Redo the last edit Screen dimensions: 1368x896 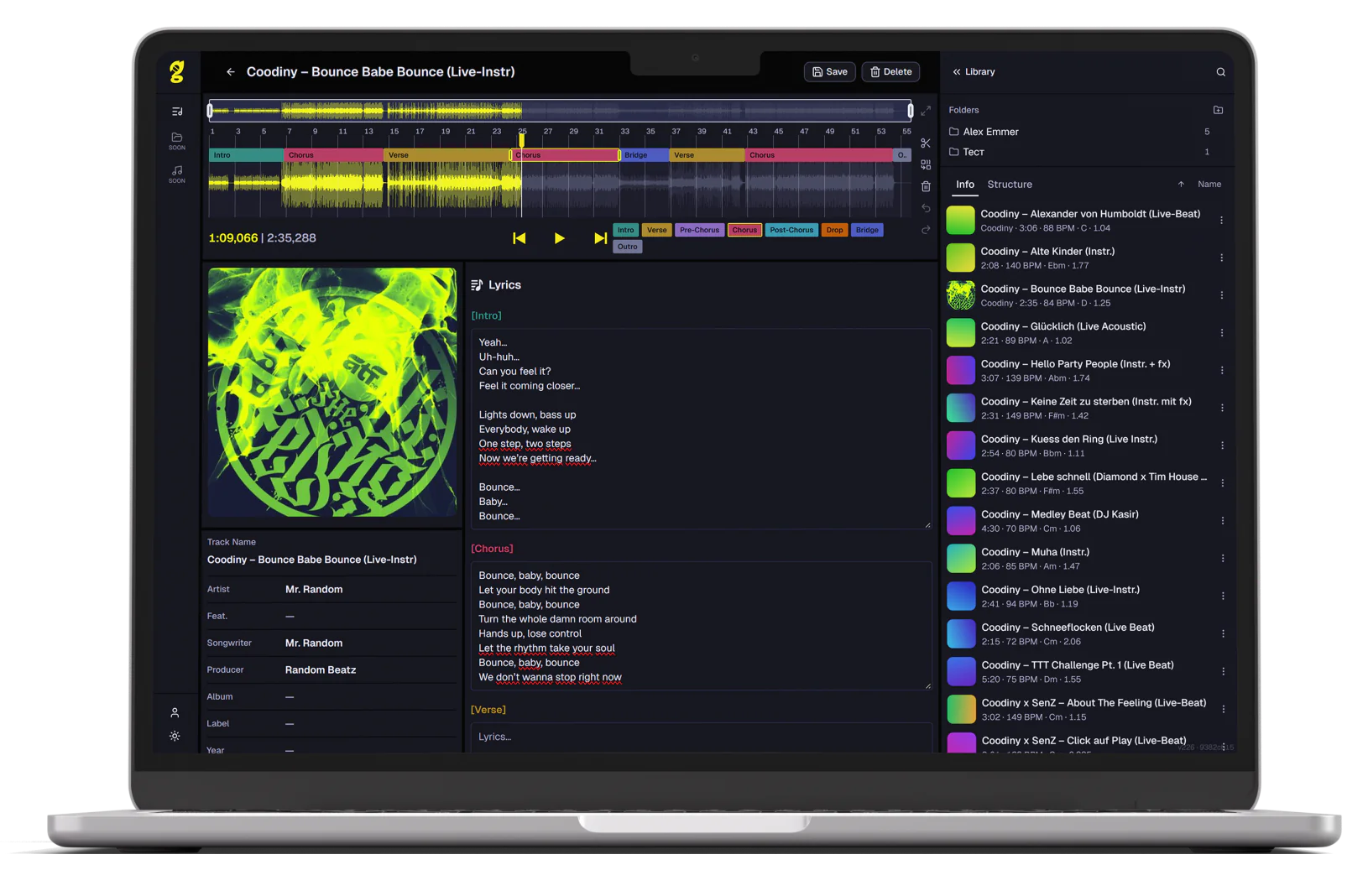pos(926,230)
